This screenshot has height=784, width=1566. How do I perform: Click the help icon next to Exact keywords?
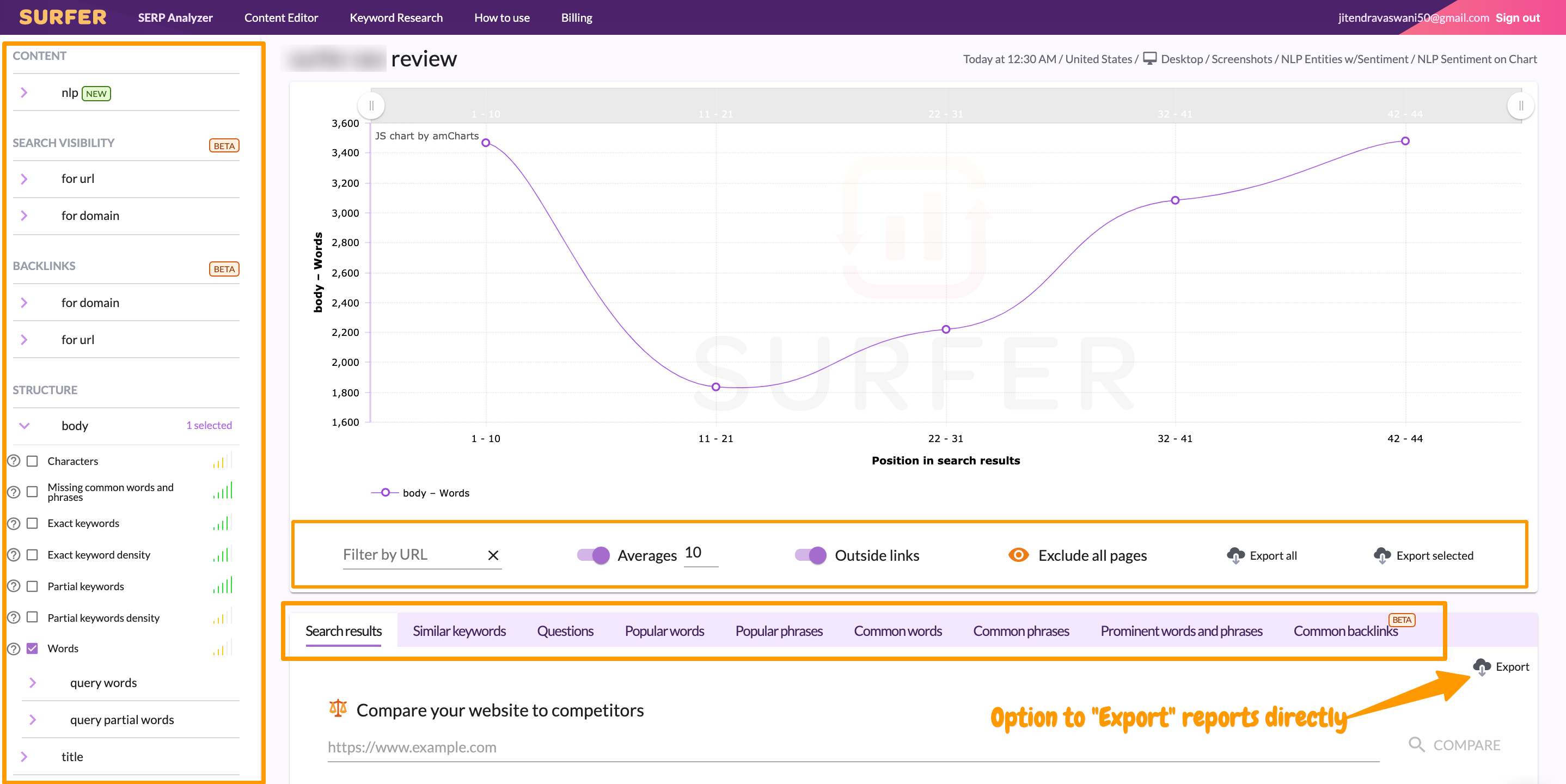coord(14,523)
